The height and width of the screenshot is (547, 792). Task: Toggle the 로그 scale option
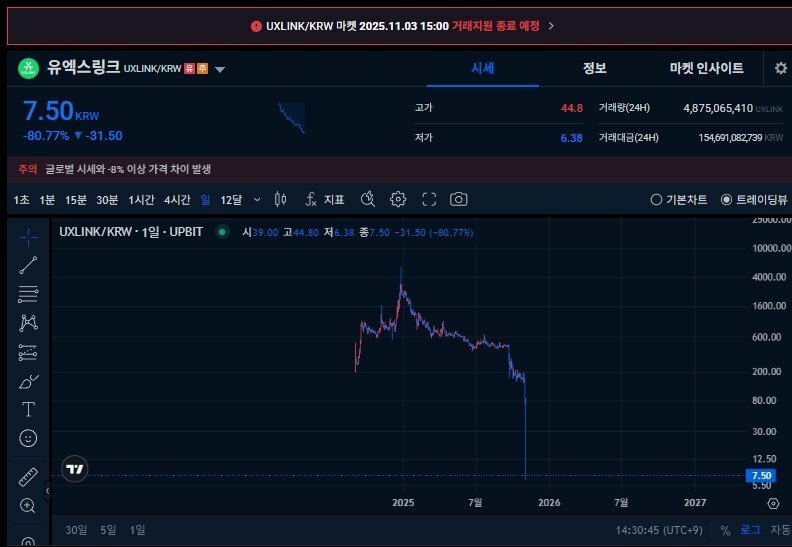(750, 530)
